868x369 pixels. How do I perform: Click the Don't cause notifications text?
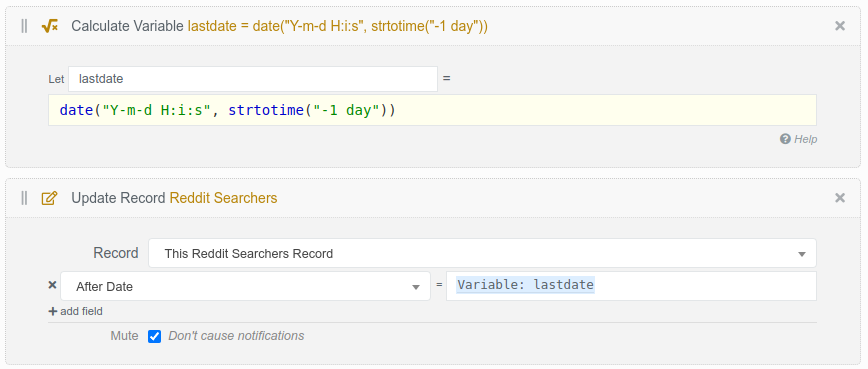click(x=236, y=336)
